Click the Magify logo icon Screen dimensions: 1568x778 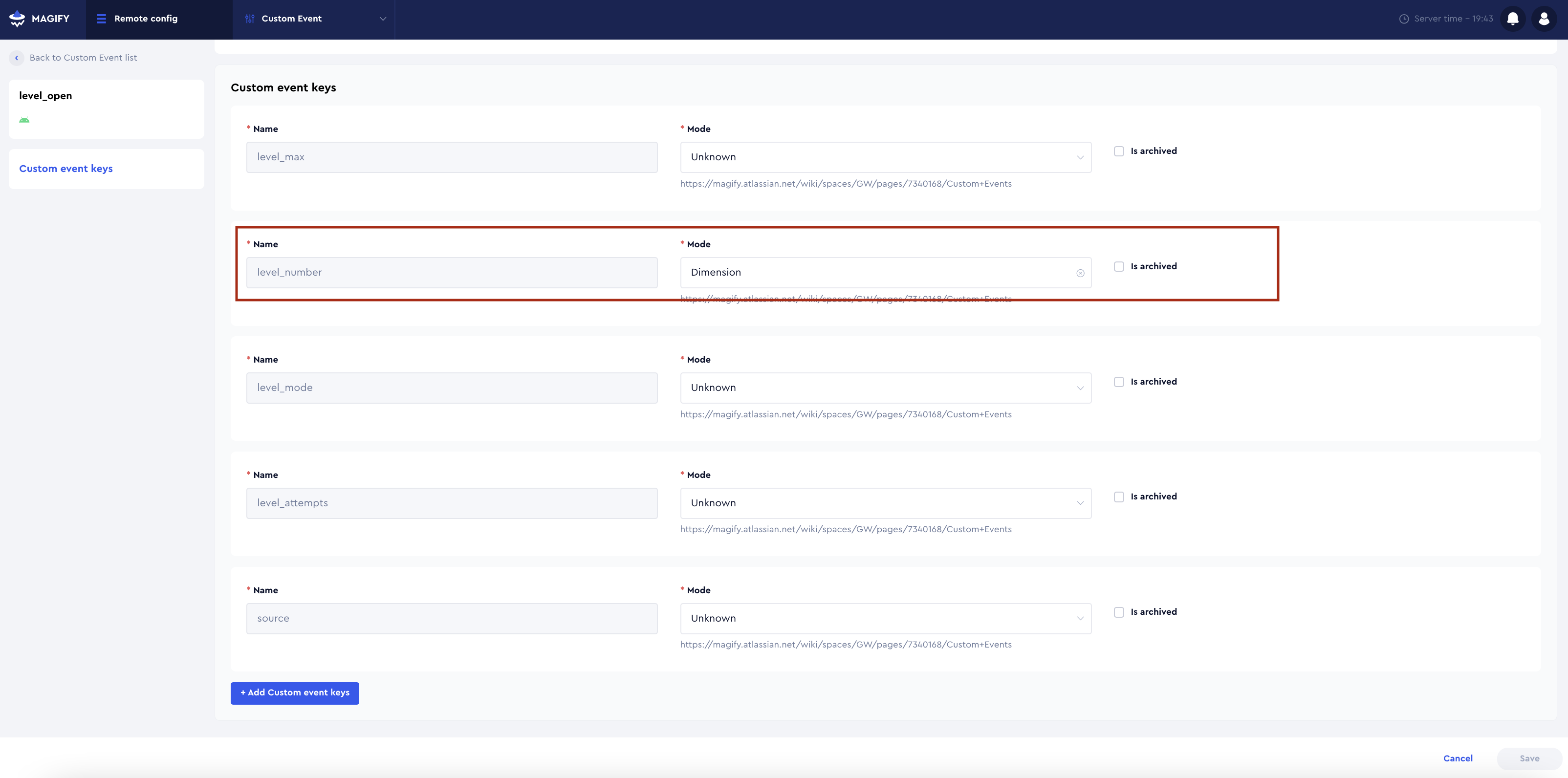point(17,19)
